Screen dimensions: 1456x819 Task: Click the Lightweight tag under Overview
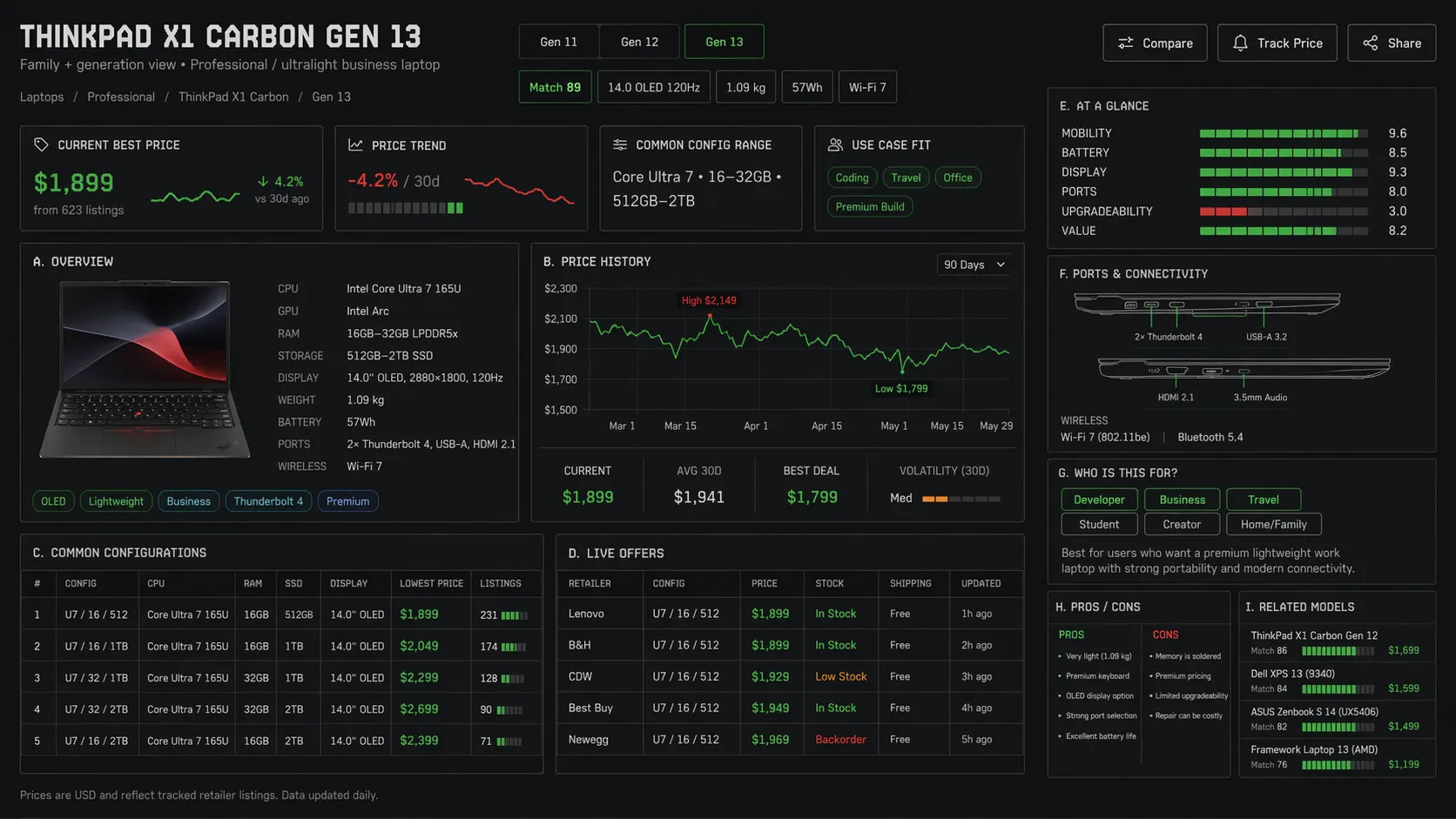coord(116,501)
